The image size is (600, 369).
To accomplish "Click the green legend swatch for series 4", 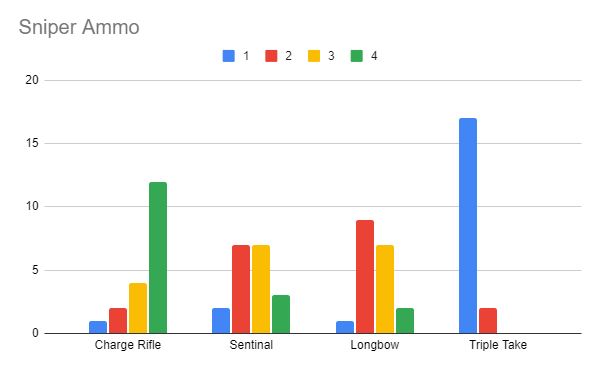I will tap(357, 56).
